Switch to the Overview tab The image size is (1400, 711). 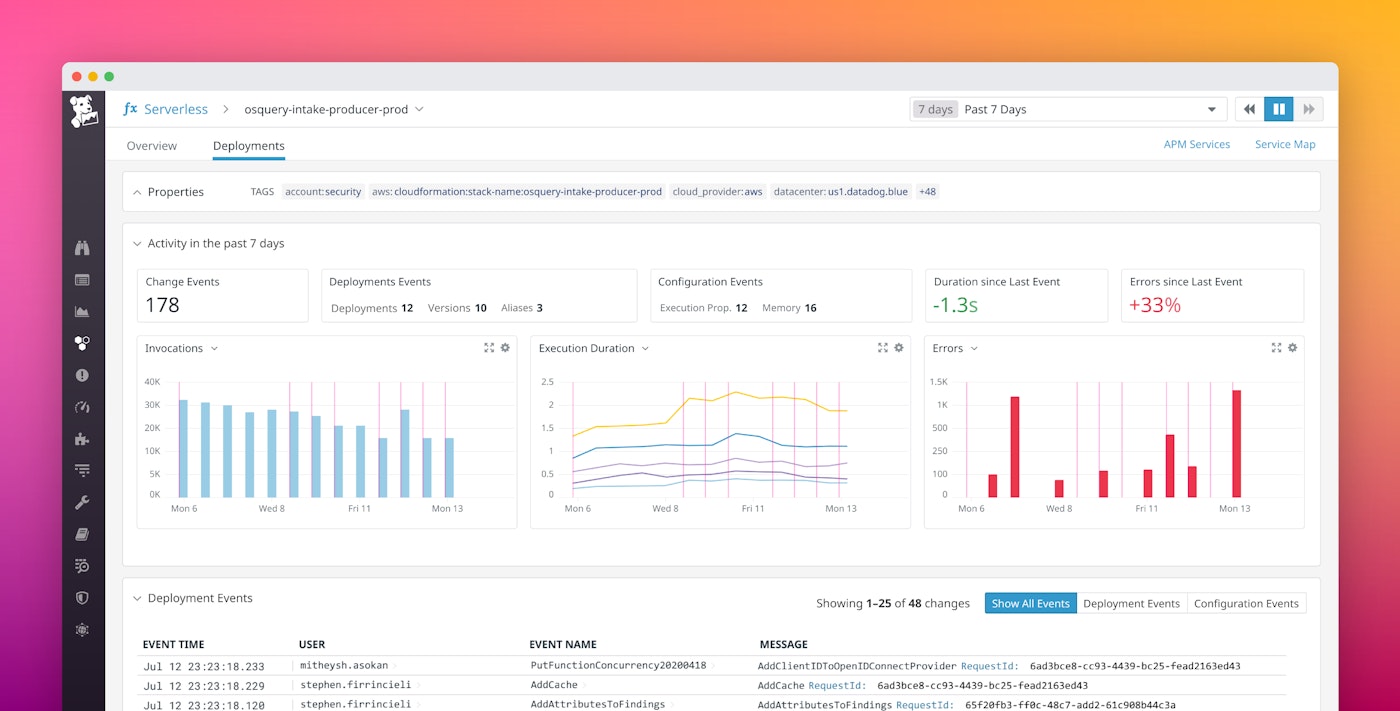click(x=151, y=145)
